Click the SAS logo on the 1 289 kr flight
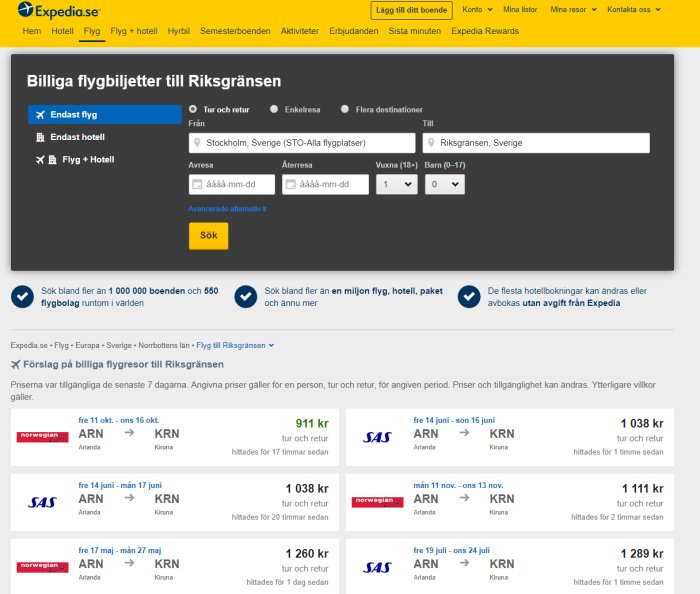700x594 pixels. pyautogui.click(x=377, y=568)
